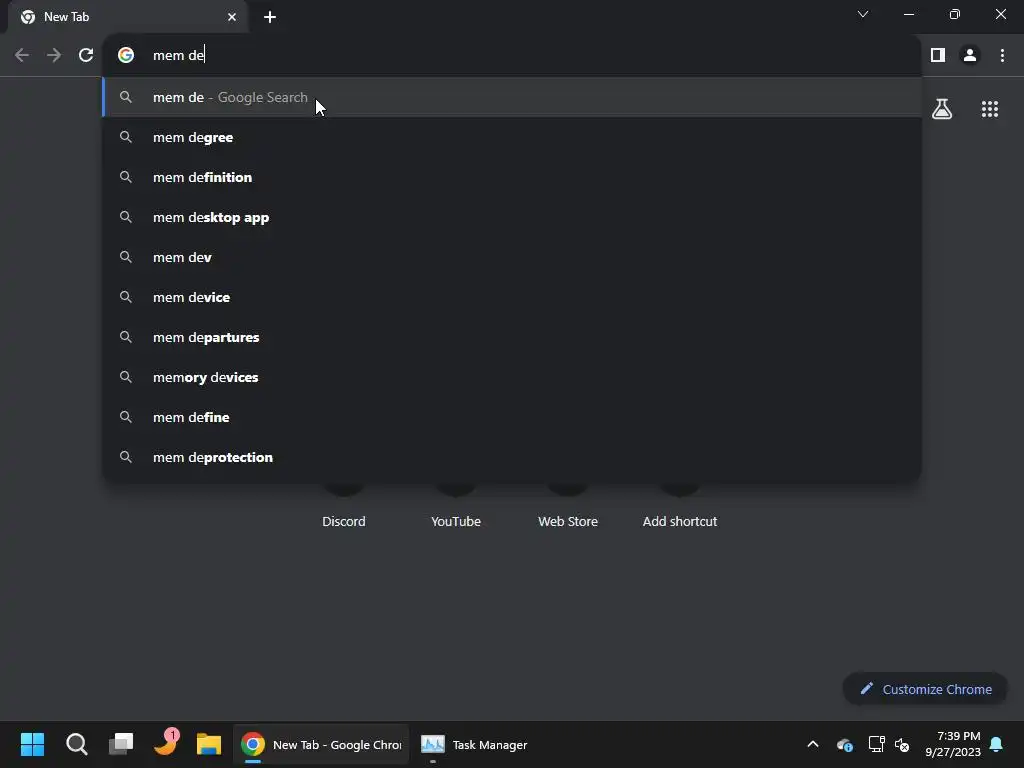Open Windows taskbar search
Image resolution: width=1024 pixels, height=768 pixels.
[77, 744]
